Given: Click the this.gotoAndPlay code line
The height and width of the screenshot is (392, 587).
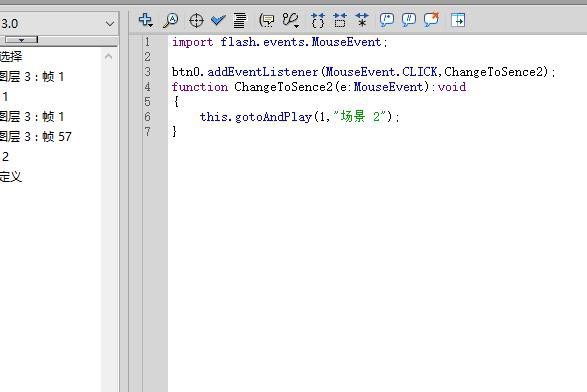Looking at the screenshot, I should click(x=299, y=117).
